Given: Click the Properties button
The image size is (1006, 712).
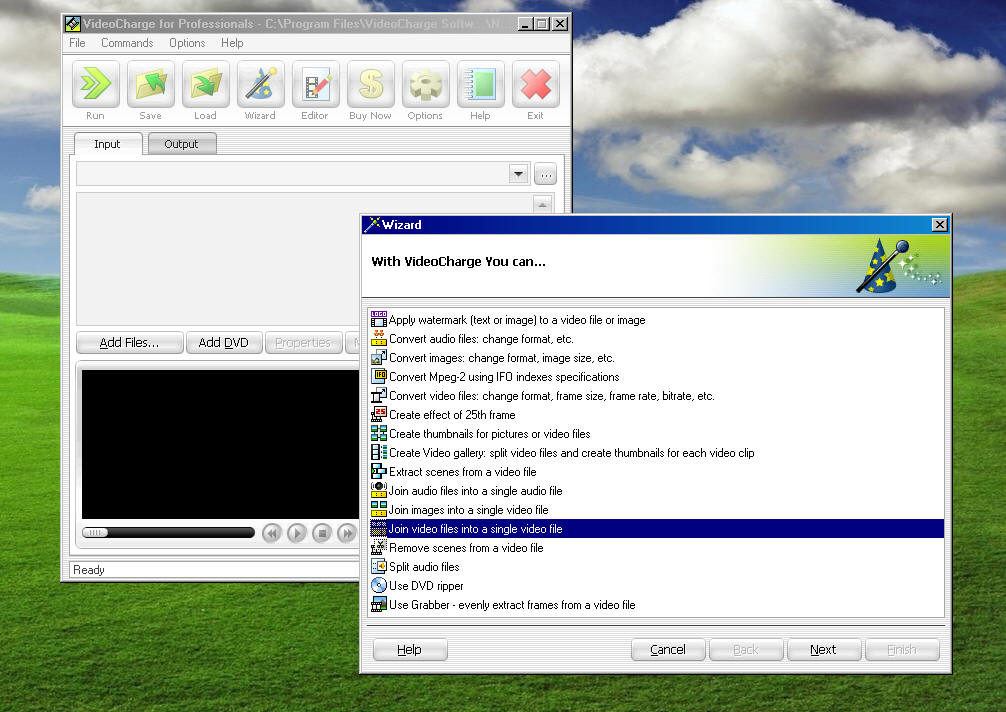Looking at the screenshot, I should pyautogui.click(x=303, y=343).
